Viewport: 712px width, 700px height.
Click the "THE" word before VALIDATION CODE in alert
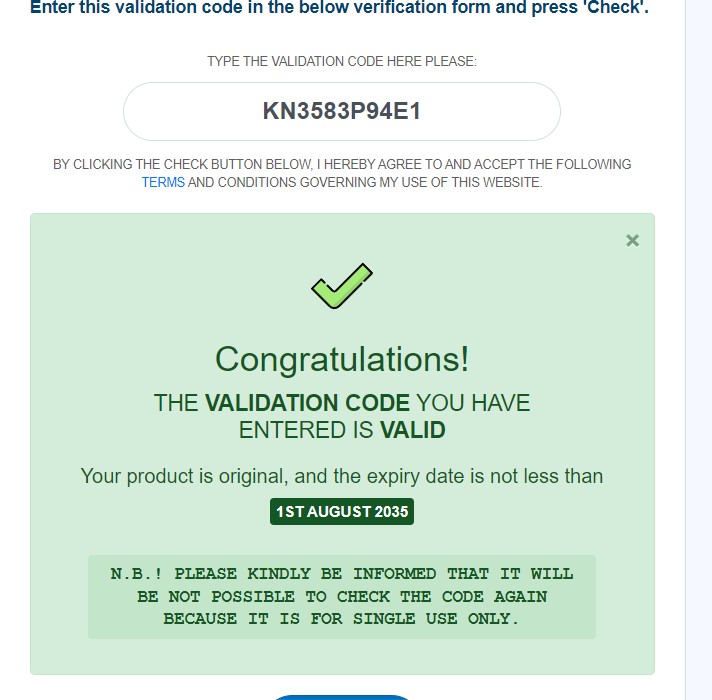click(176, 403)
